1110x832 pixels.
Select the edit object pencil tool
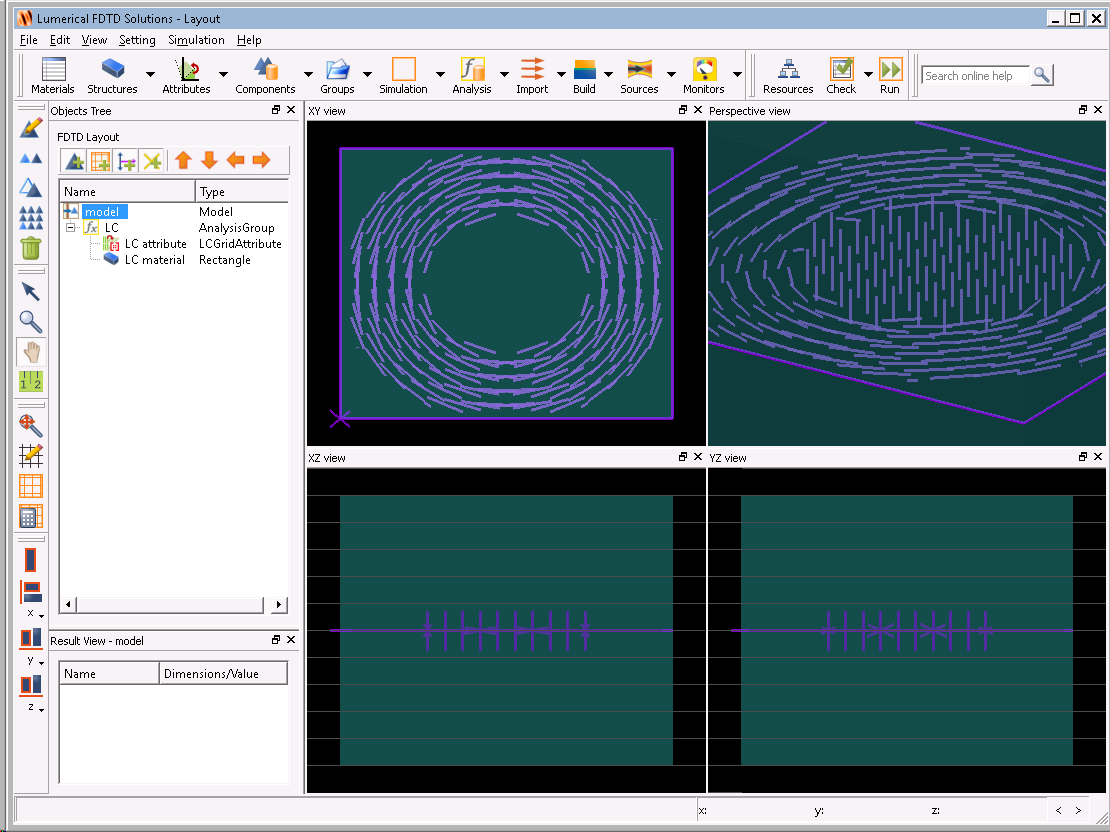pos(30,128)
